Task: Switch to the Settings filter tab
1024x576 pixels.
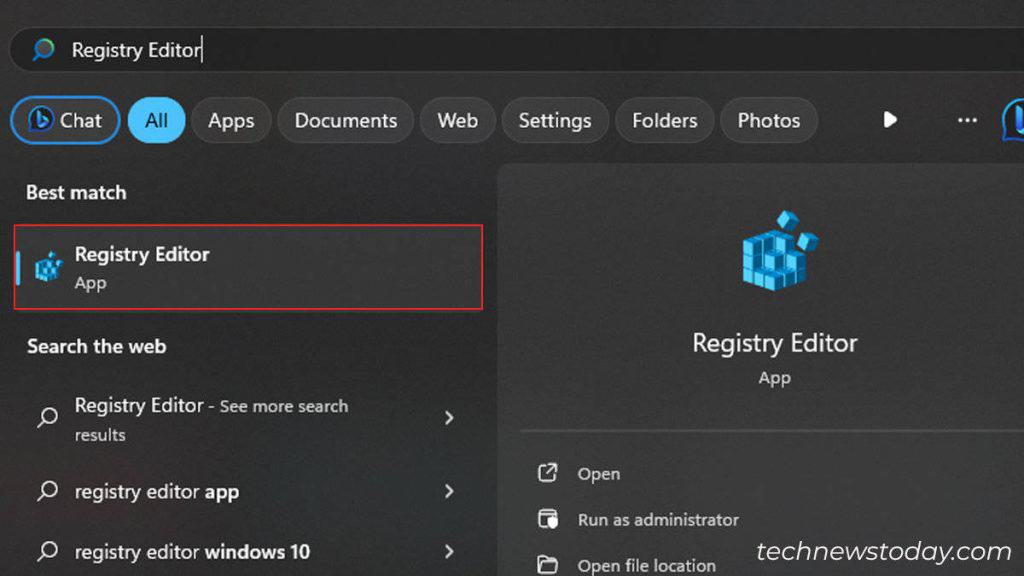Action: point(555,120)
